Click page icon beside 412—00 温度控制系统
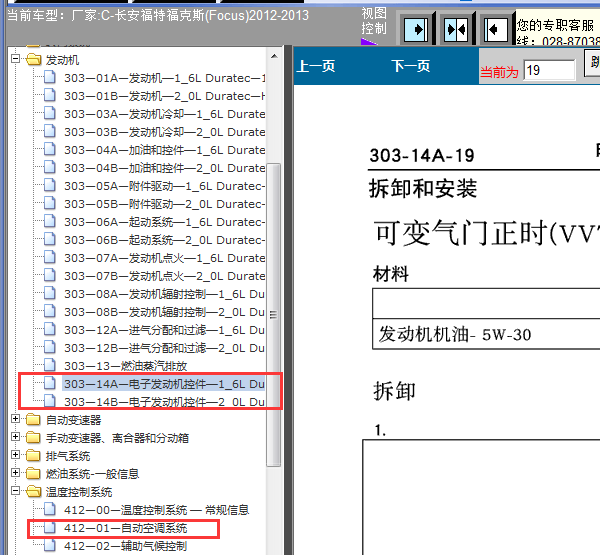 [x=49, y=509]
